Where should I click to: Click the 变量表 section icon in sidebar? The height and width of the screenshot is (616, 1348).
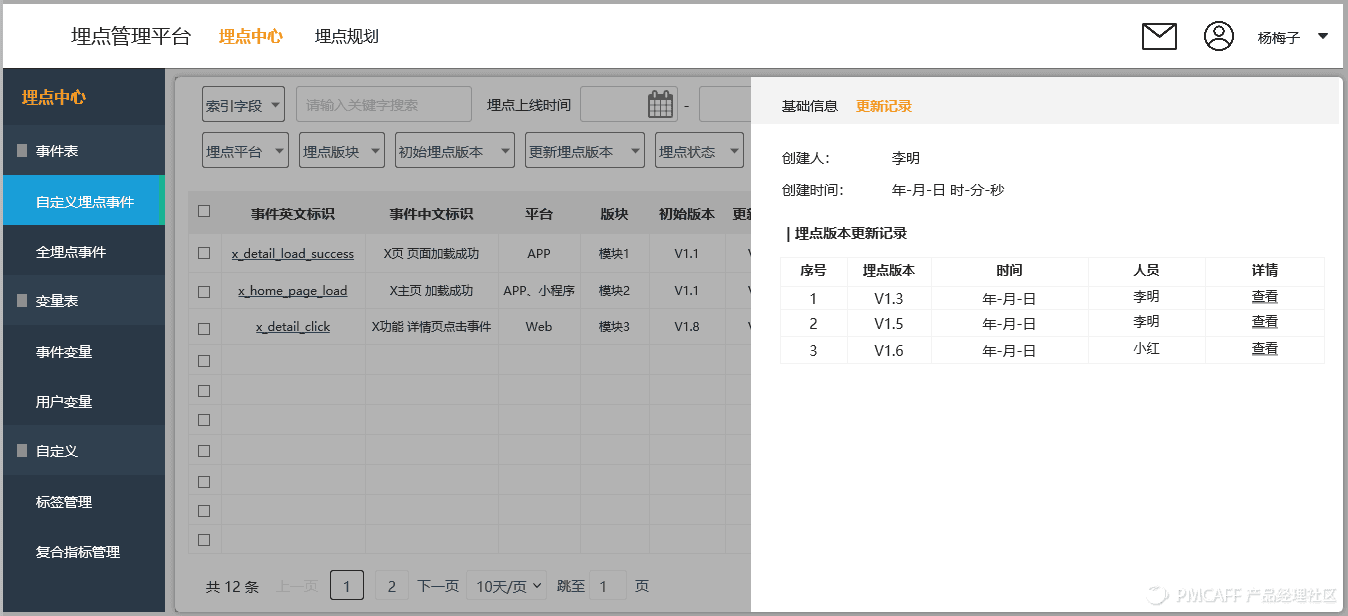click(x=22, y=300)
